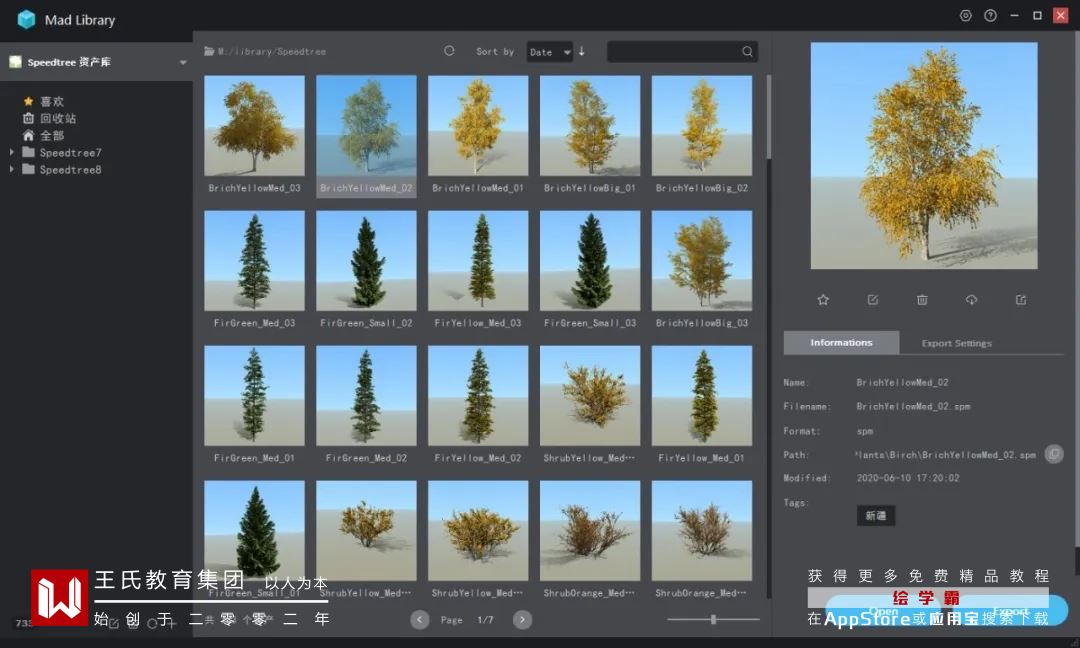This screenshot has width=1080, height=648.
Task: Maximize the Mad Library window
Action: coord(1037,15)
